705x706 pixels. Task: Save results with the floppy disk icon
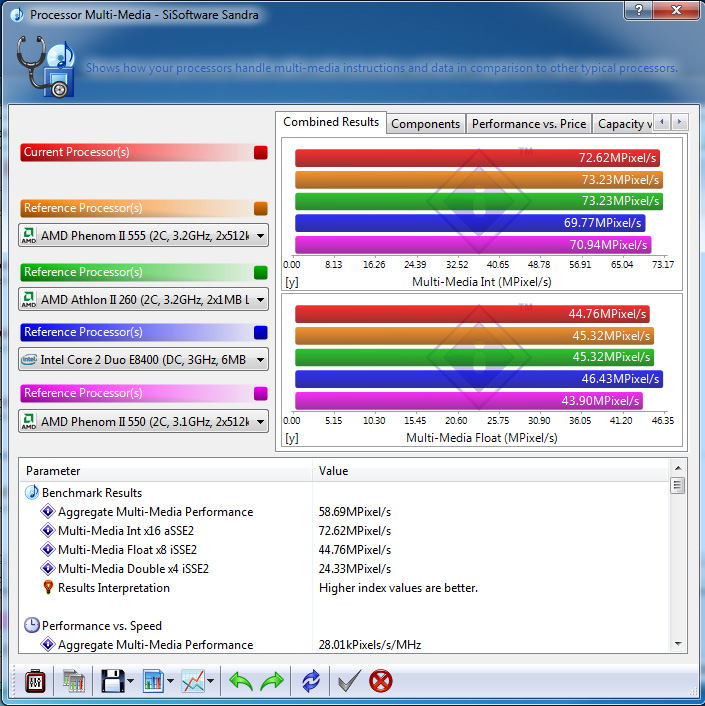(113, 681)
